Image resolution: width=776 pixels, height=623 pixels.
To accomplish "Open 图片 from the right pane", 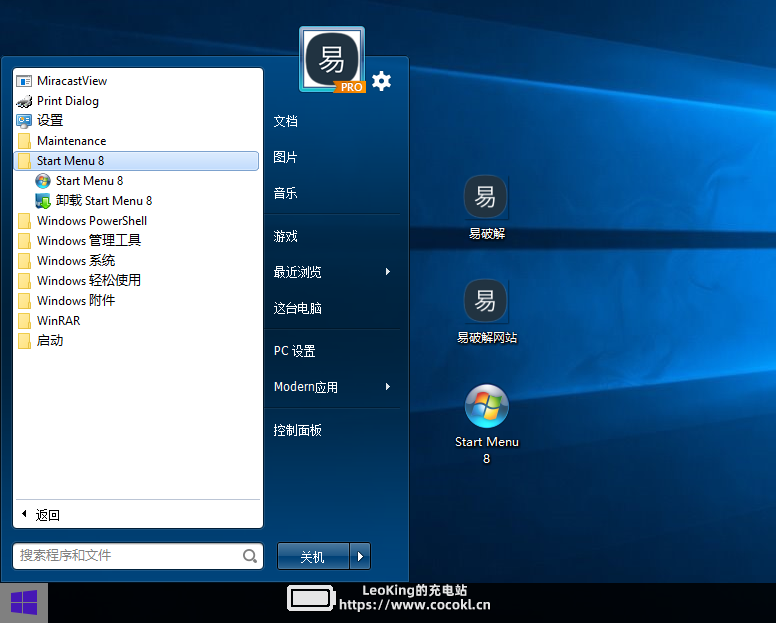I will pos(286,157).
